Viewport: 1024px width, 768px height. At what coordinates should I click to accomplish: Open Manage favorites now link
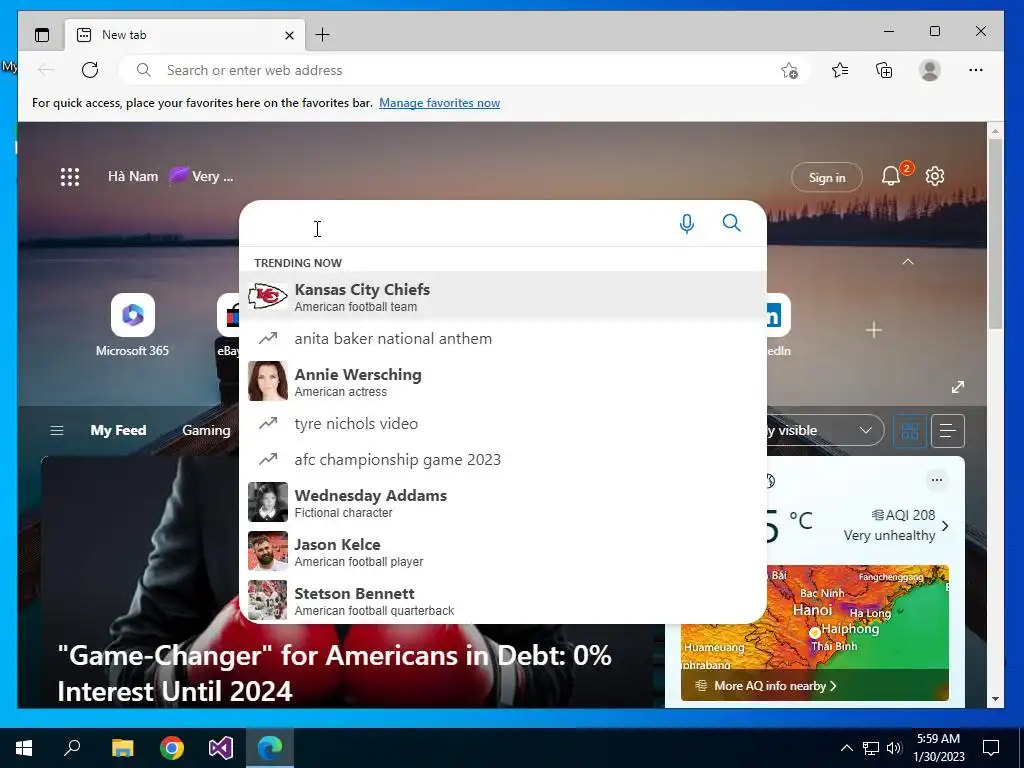[x=440, y=103]
